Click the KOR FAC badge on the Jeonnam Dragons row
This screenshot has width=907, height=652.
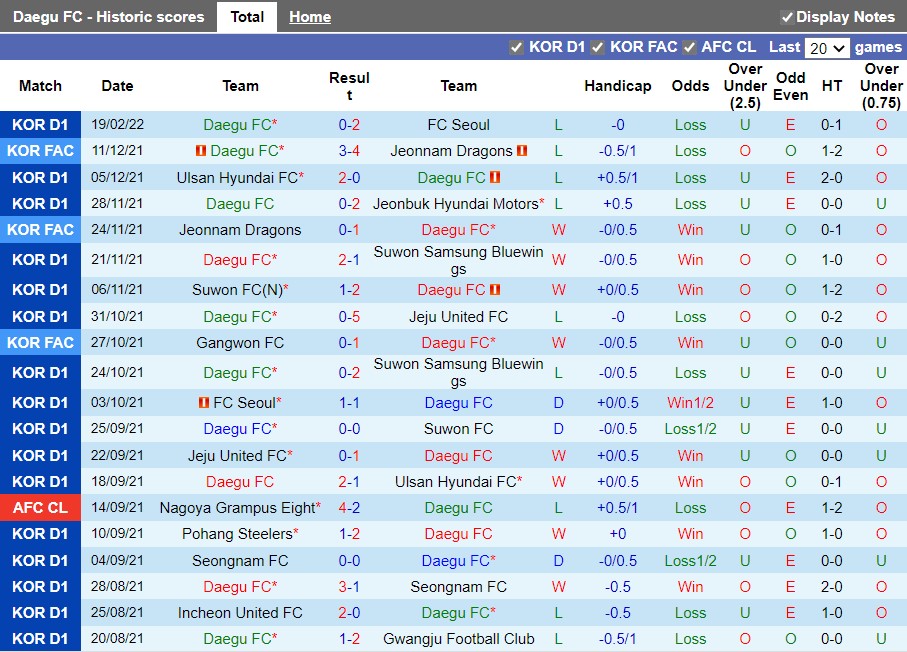(x=41, y=229)
